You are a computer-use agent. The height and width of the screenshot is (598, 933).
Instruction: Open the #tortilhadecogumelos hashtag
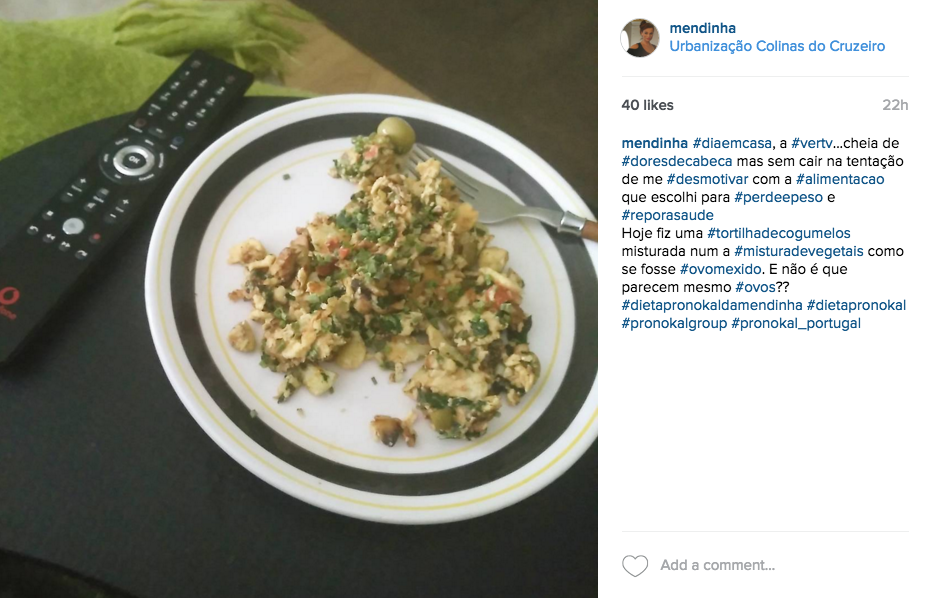pyautogui.click(x=778, y=233)
